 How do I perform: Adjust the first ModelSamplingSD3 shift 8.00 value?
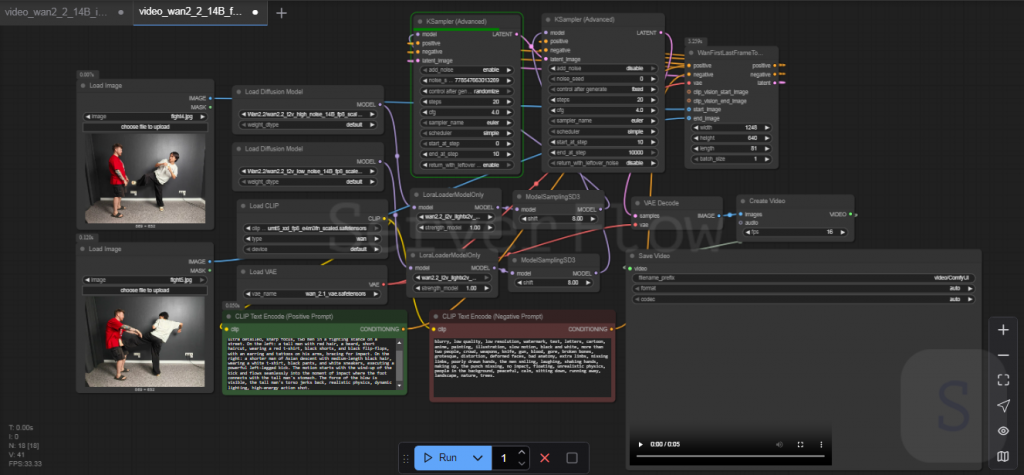coord(558,219)
